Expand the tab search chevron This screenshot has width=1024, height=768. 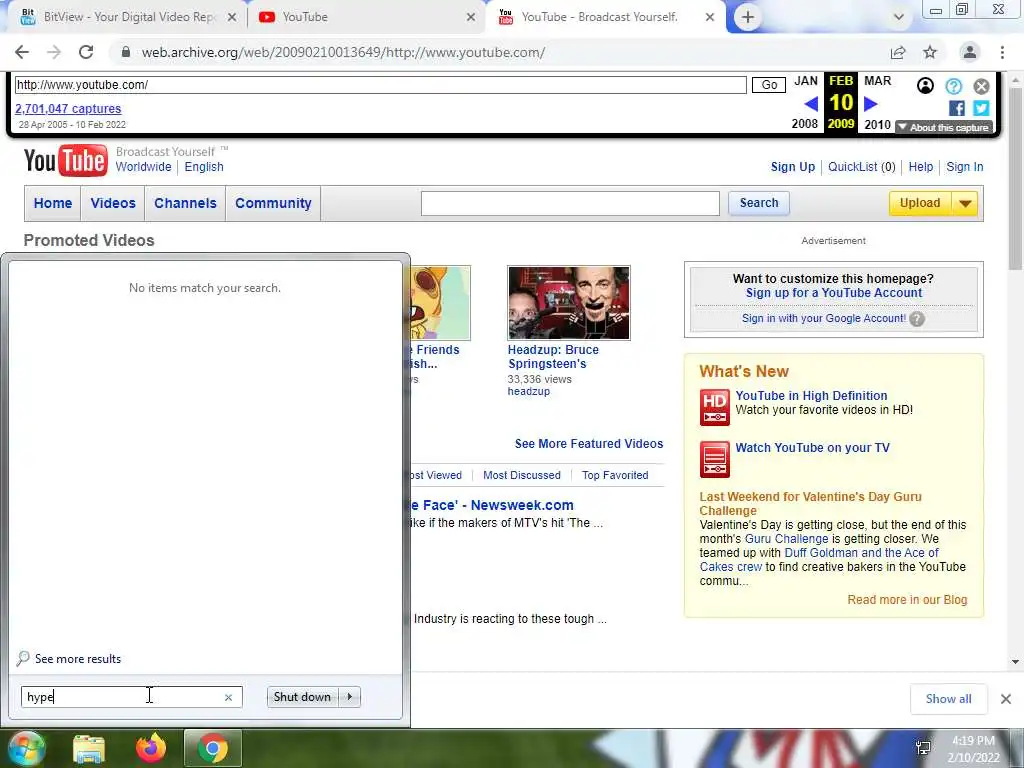(x=899, y=17)
